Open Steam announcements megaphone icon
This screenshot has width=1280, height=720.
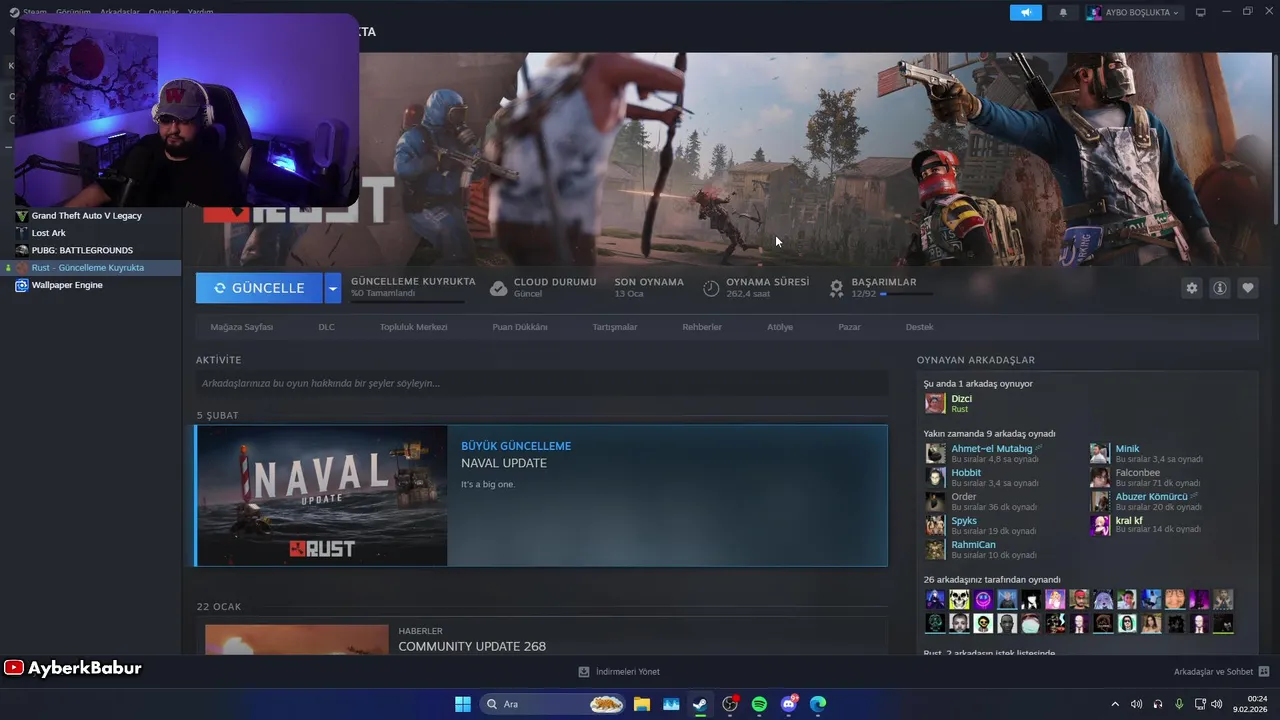(x=1025, y=12)
